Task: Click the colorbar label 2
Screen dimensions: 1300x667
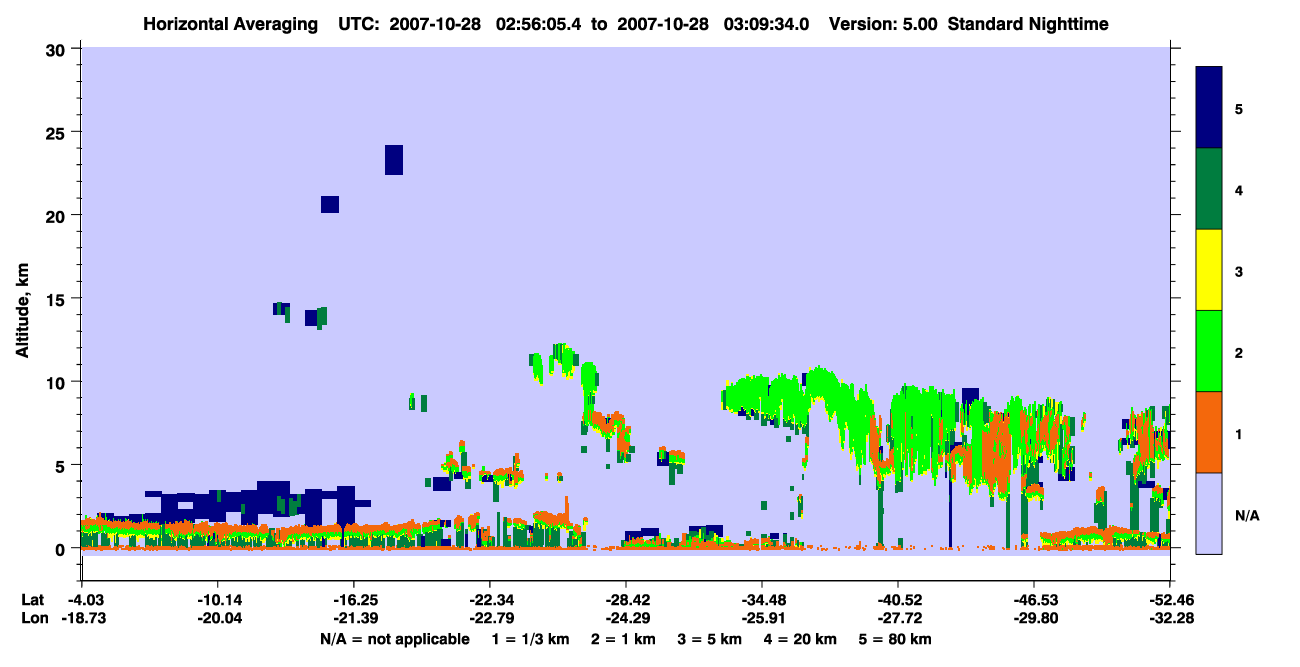Action: 1238,352
